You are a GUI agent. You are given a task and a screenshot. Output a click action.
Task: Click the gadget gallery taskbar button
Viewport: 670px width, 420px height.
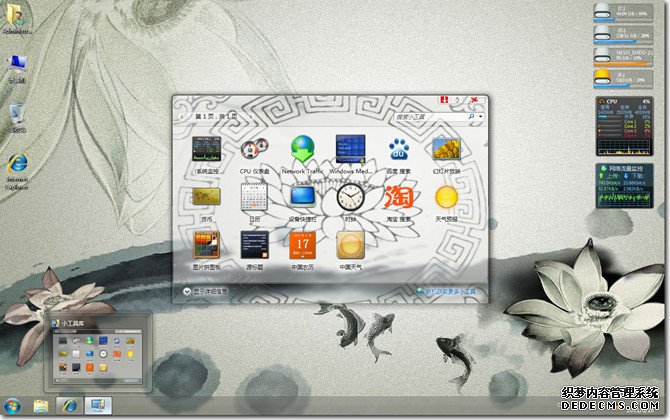click(98, 406)
